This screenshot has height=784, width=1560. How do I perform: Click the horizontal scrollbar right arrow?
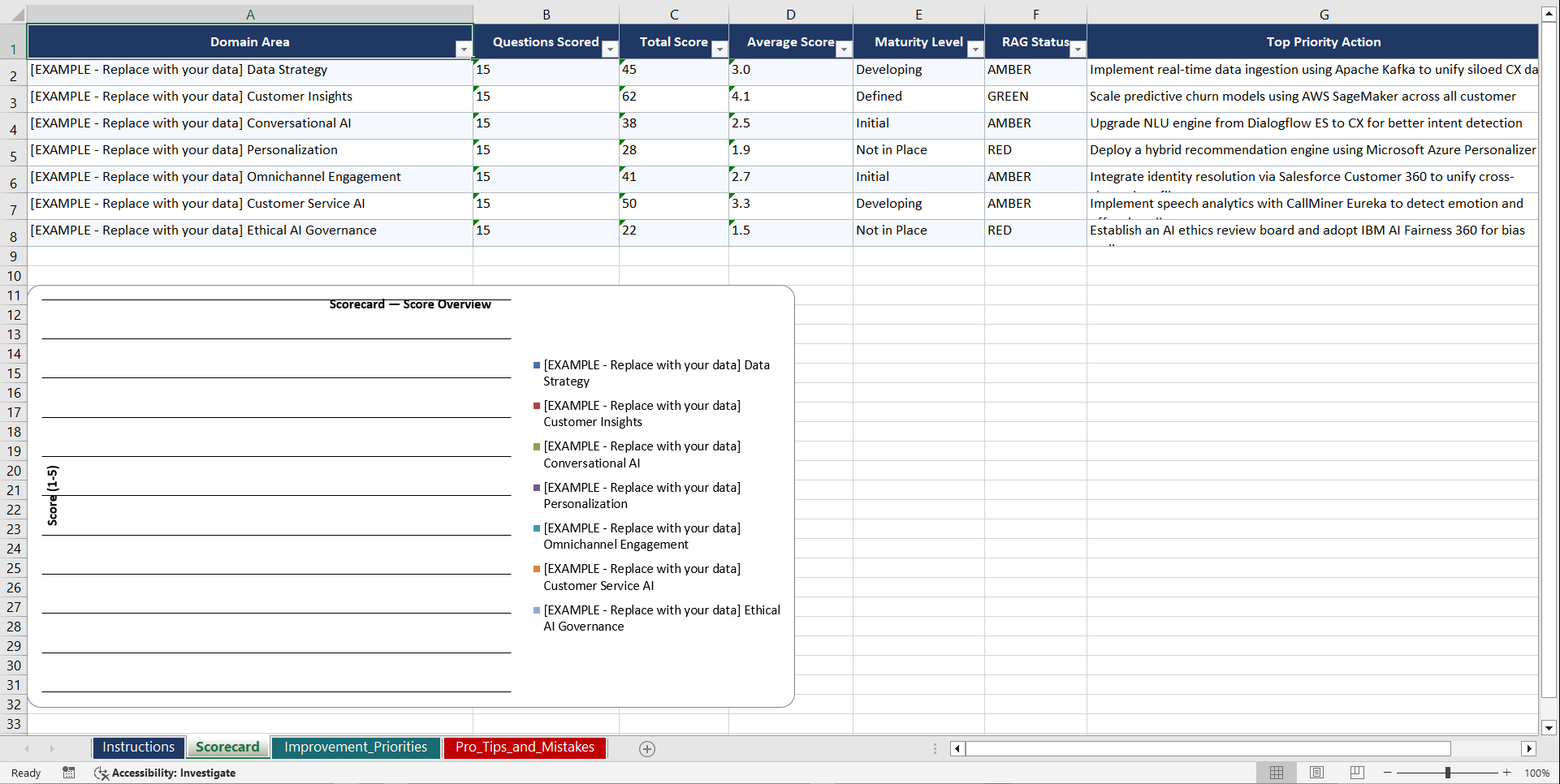(1530, 748)
